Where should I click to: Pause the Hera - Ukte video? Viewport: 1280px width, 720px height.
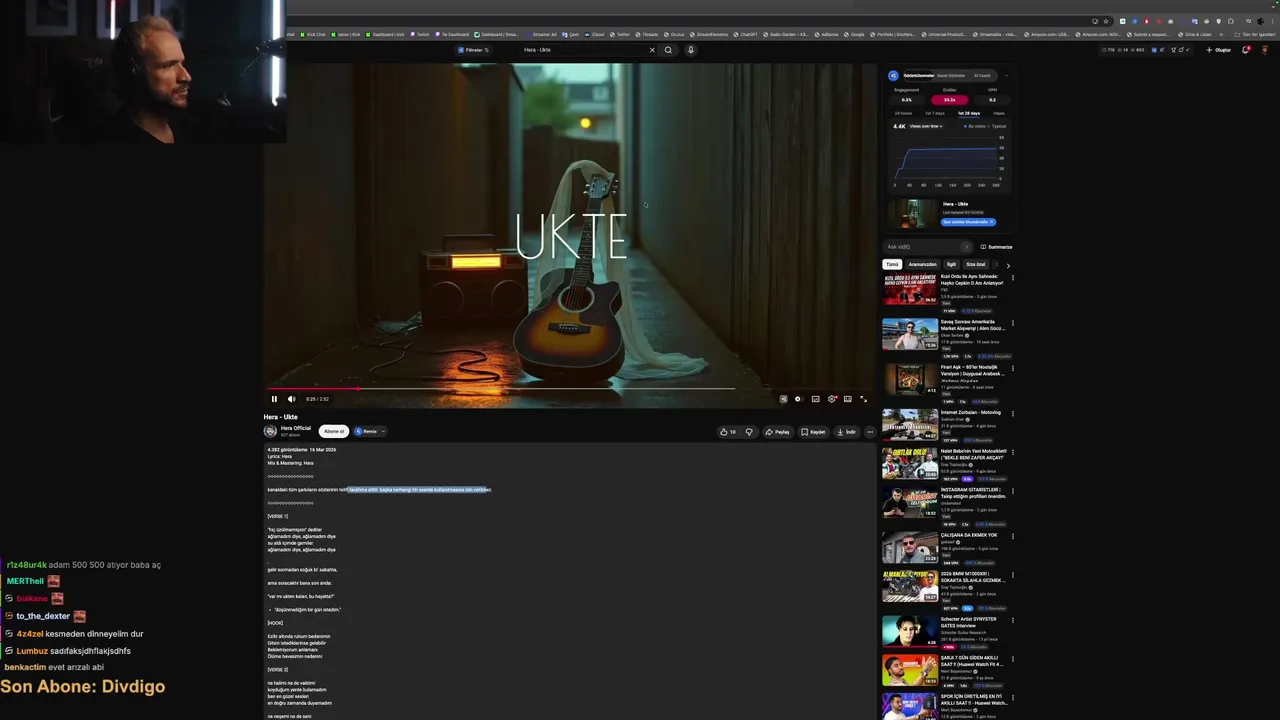(x=274, y=399)
